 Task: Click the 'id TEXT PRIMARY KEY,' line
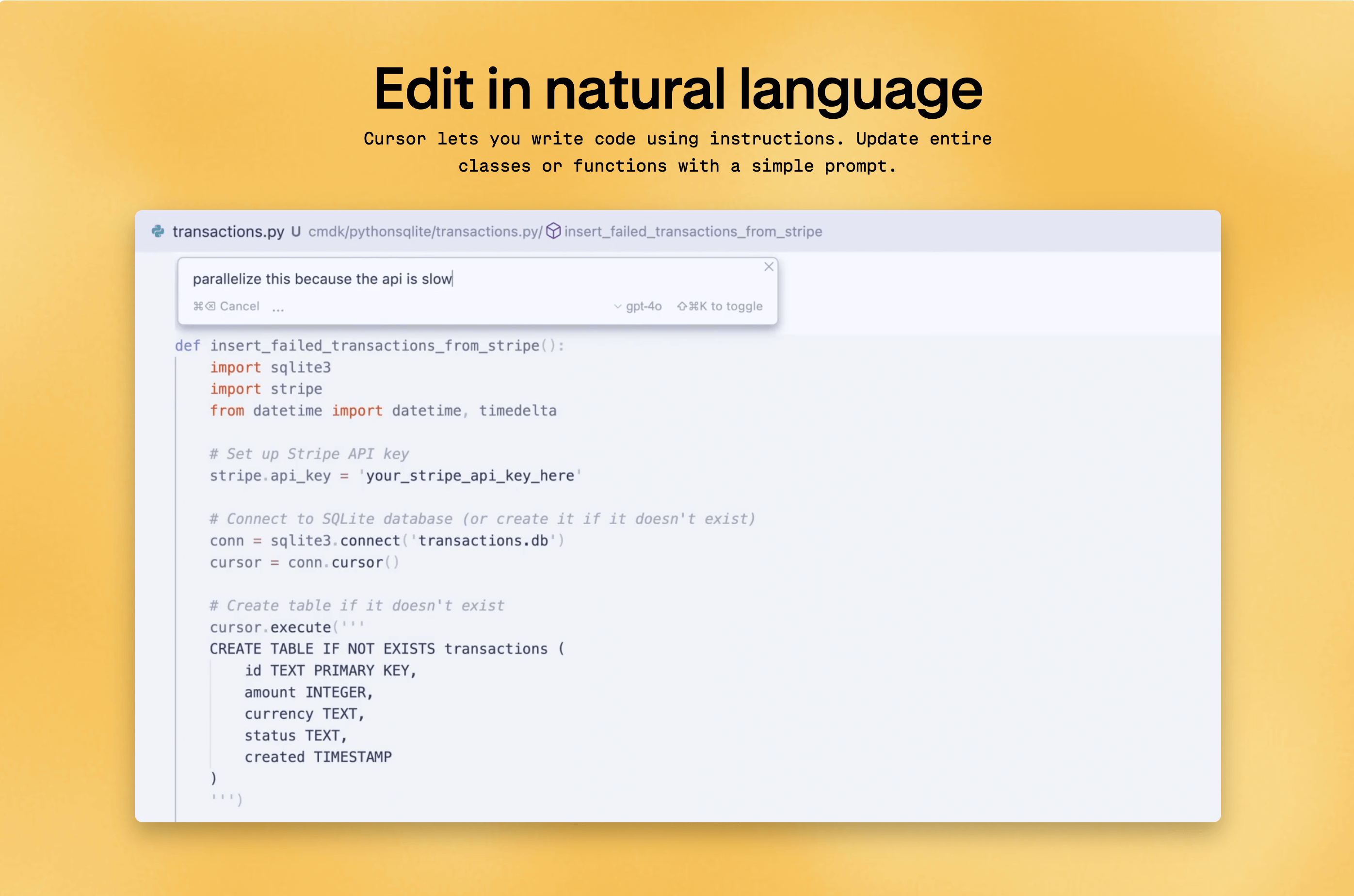click(x=331, y=671)
